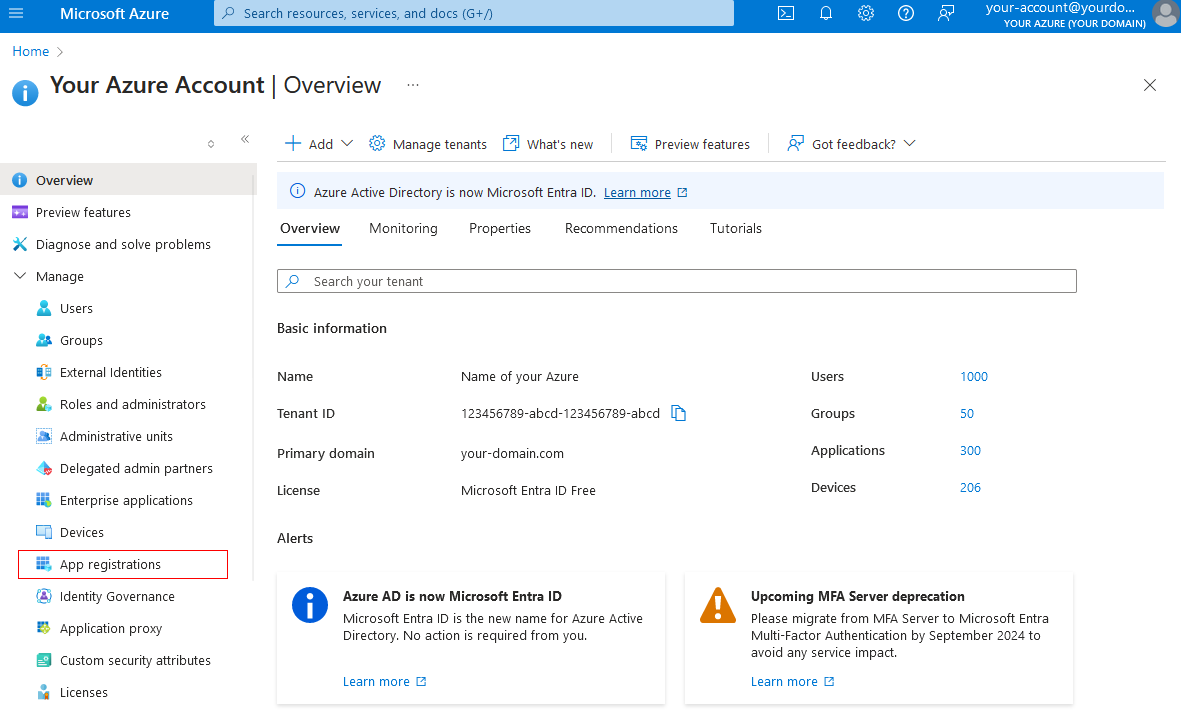Image resolution: width=1181 pixels, height=715 pixels.
Task: Open the notifications bell
Action: 825,14
